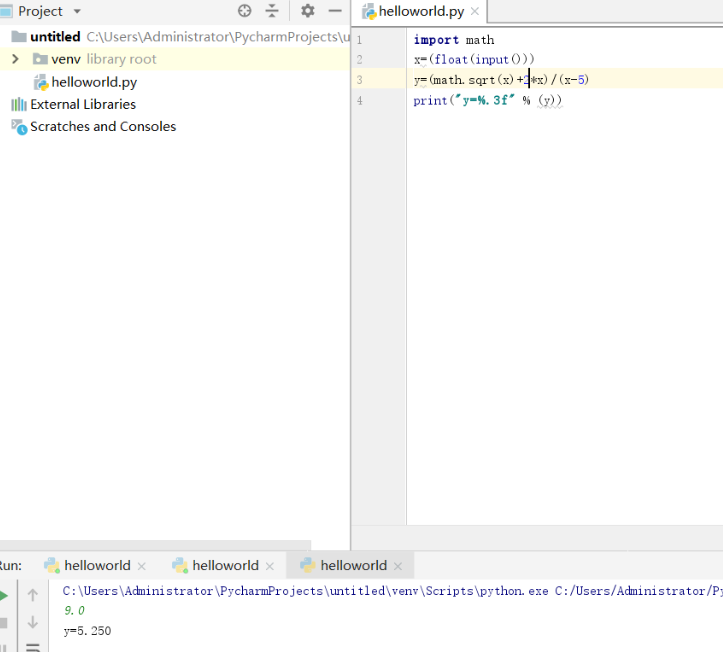Click the Scratches and Consoles icon
The image size is (723, 652).
click(19, 127)
